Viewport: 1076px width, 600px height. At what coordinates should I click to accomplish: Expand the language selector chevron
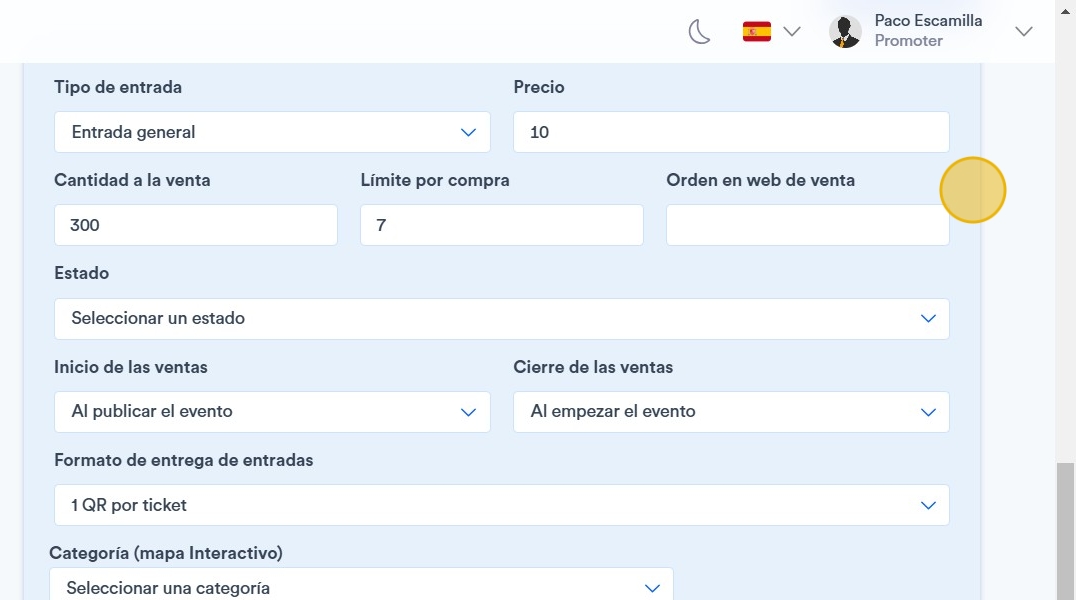[792, 32]
